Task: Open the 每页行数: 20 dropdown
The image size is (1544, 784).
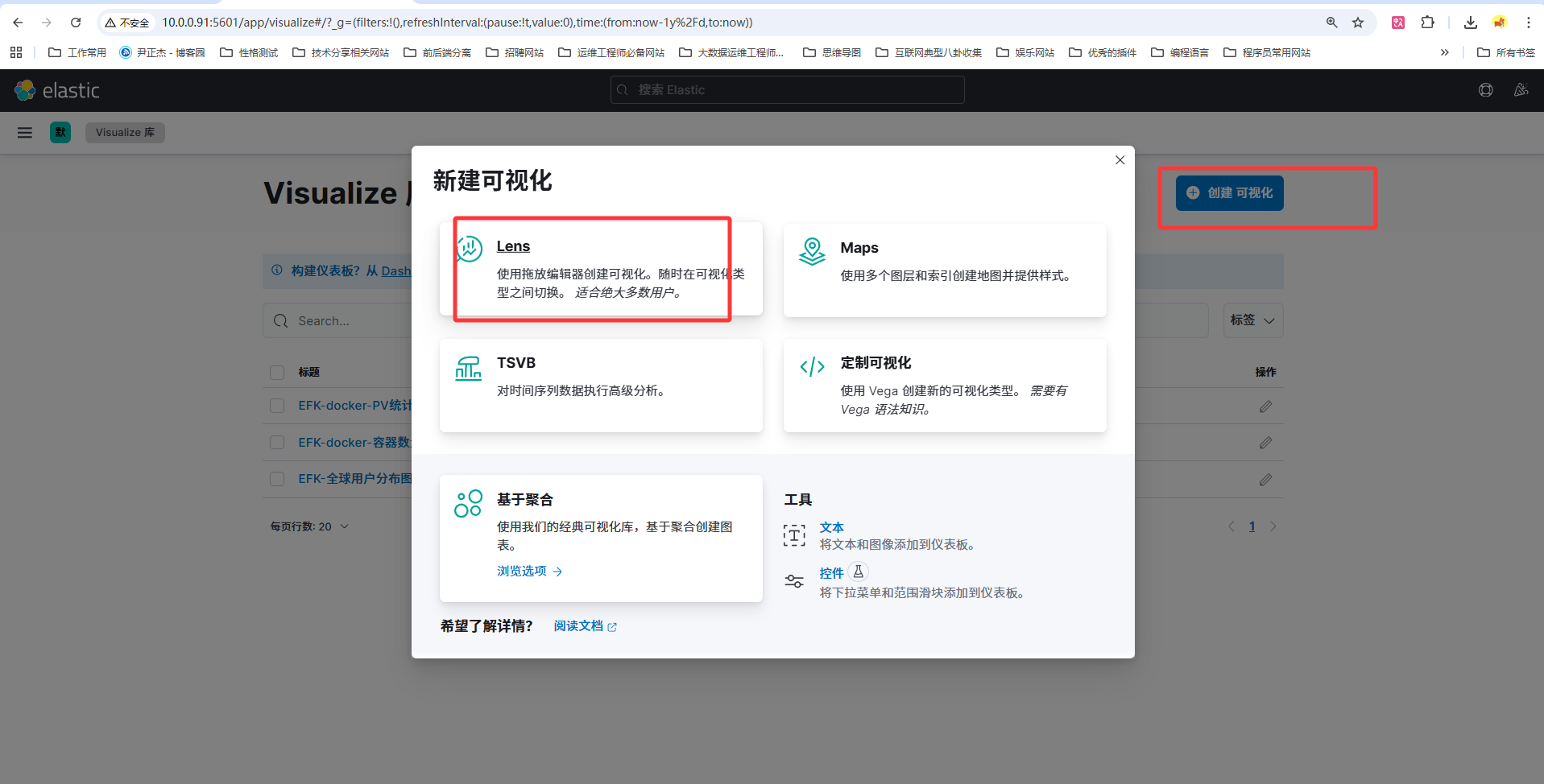Action: (x=309, y=526)
